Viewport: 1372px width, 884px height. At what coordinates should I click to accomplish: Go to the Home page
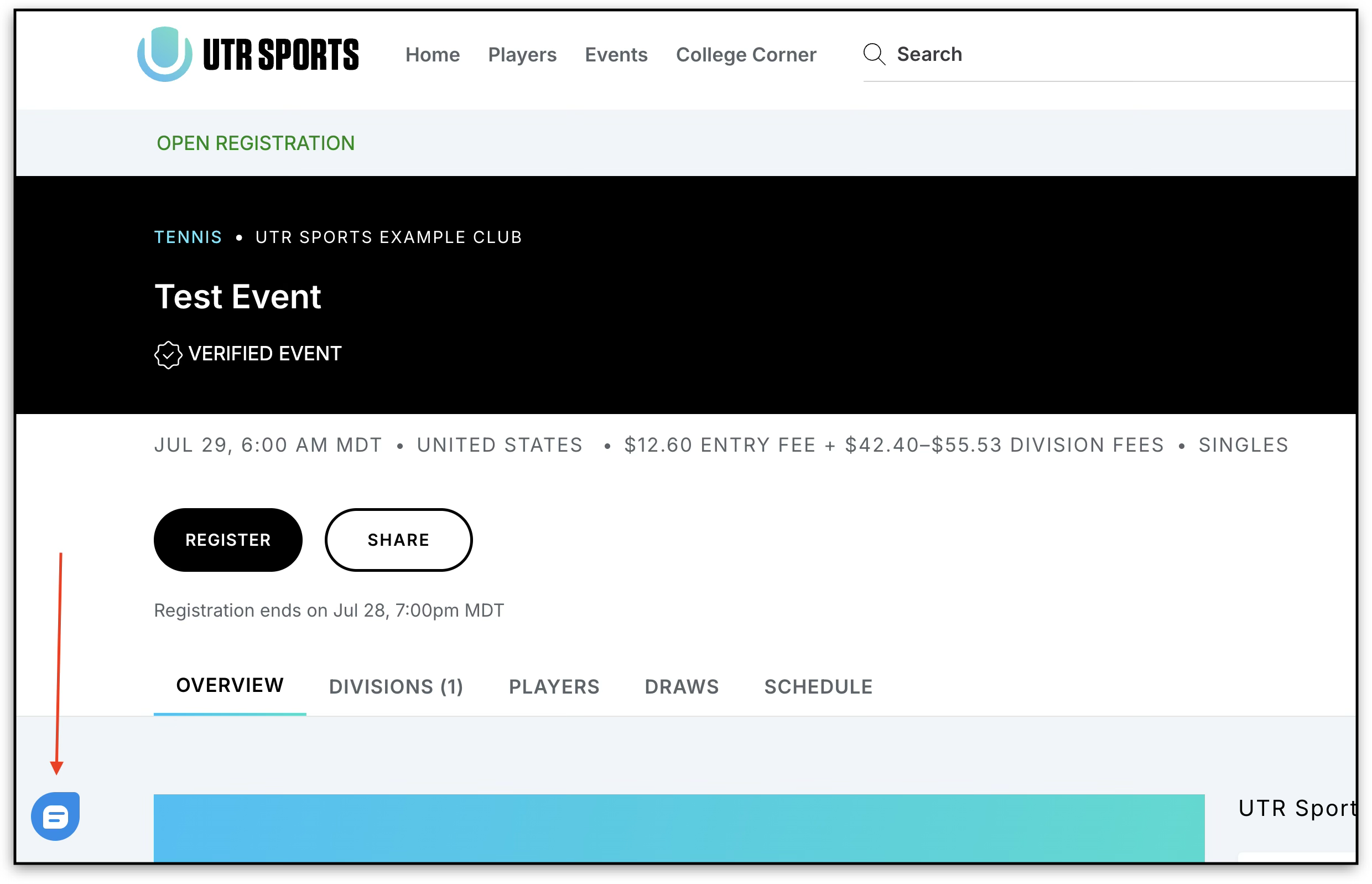(433, 55)
